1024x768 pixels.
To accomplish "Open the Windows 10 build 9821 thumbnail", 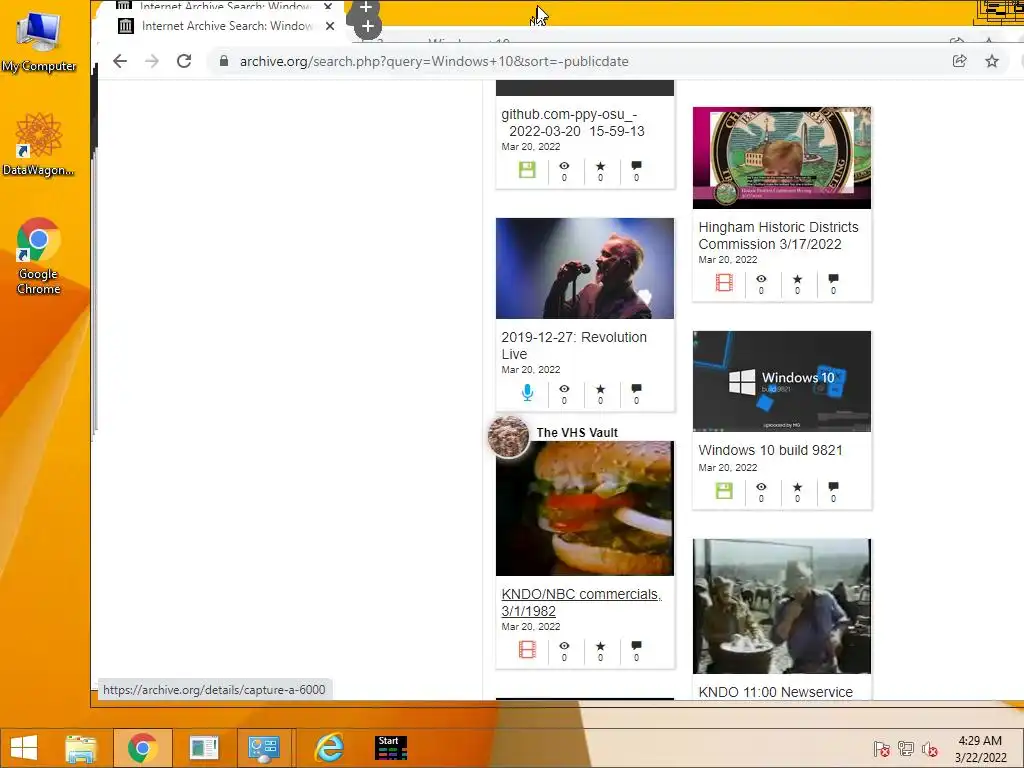I will (782, 381).
